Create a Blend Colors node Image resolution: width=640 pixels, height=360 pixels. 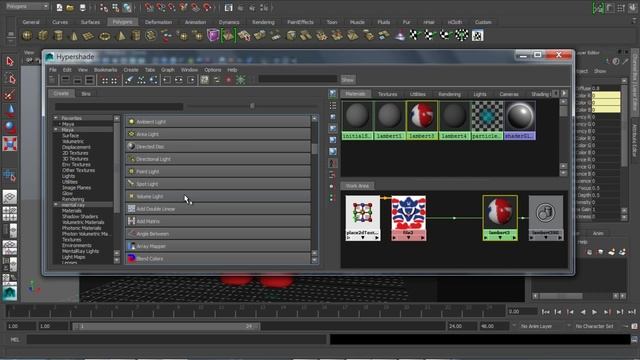coord(218,258)
